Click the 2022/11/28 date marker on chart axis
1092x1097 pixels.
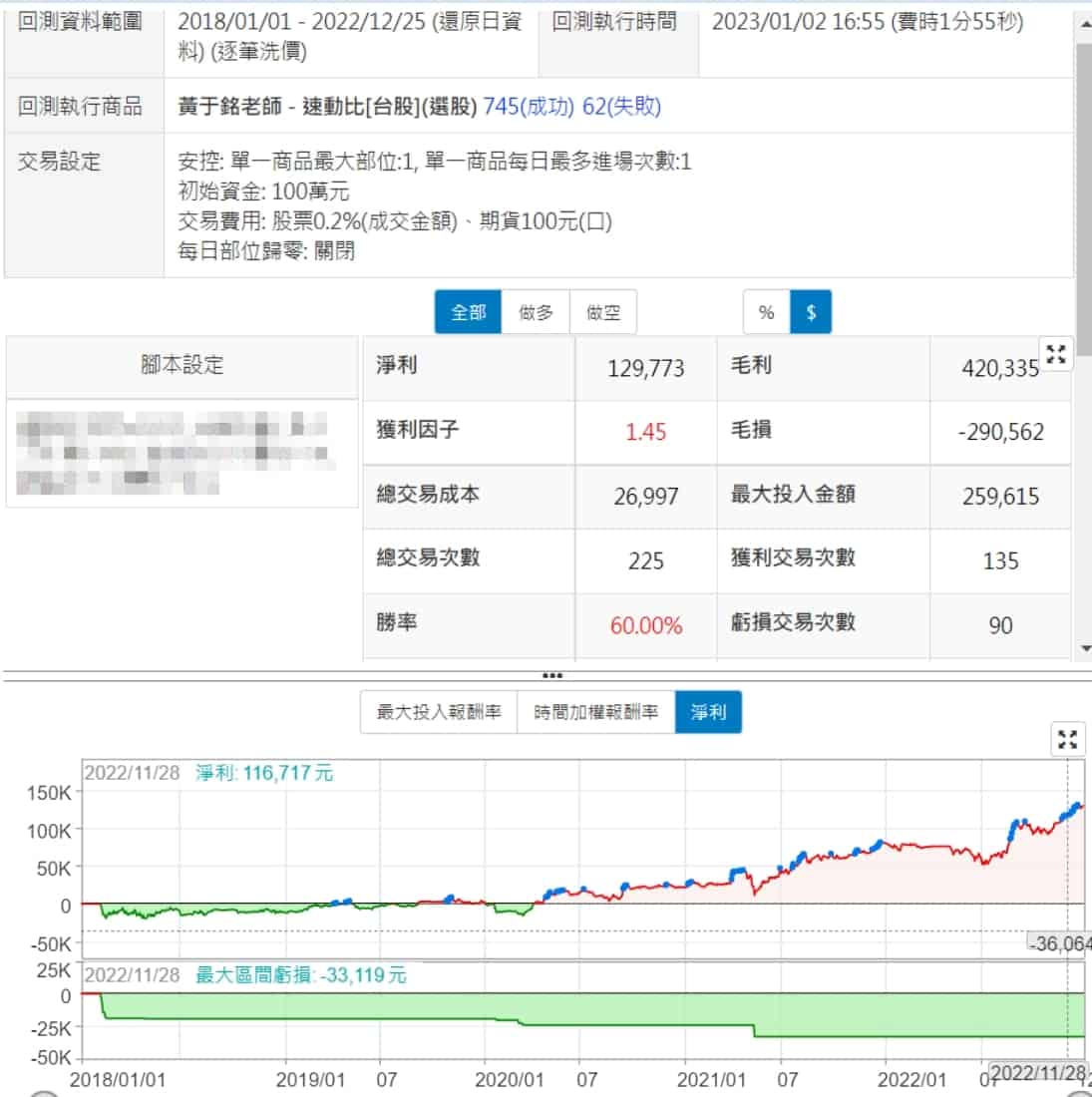tap(1038, 1072)
